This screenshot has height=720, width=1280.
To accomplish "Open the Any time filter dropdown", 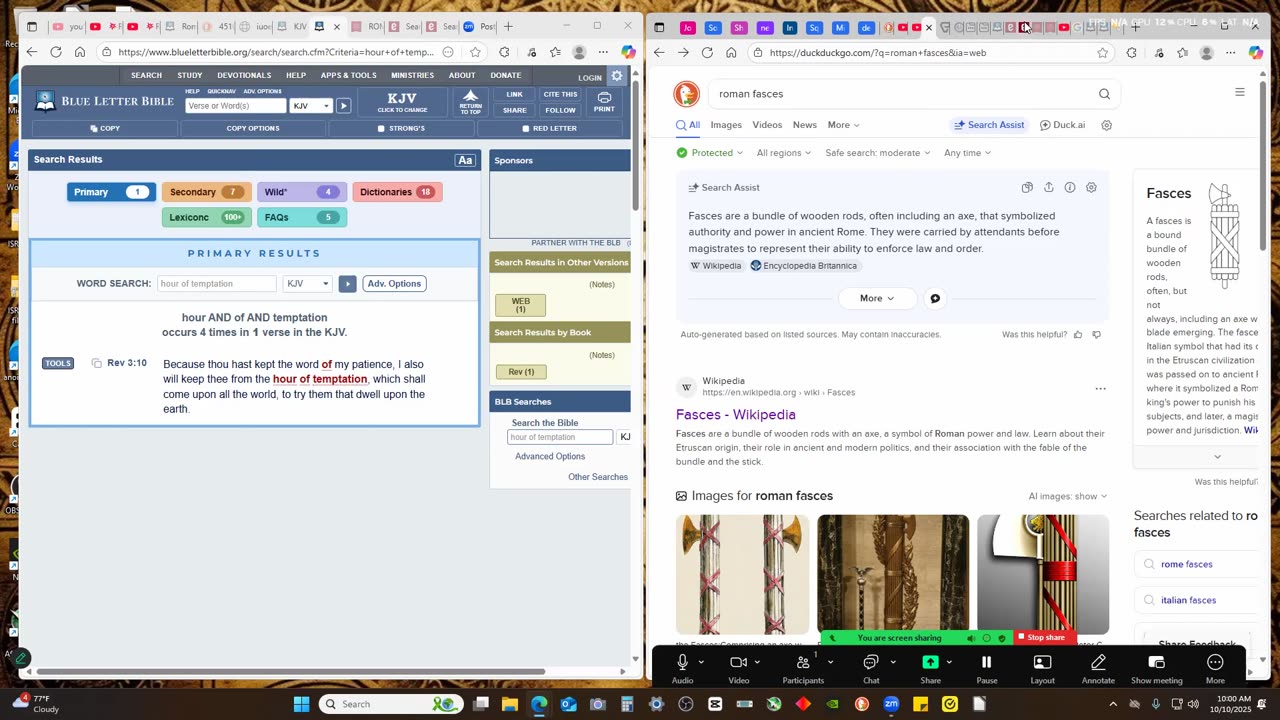I will (x=967, y=153).
